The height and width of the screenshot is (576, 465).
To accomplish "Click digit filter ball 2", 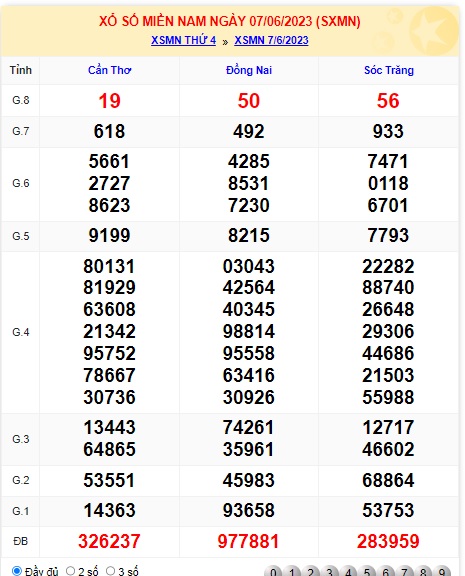I will coord(311,572).
